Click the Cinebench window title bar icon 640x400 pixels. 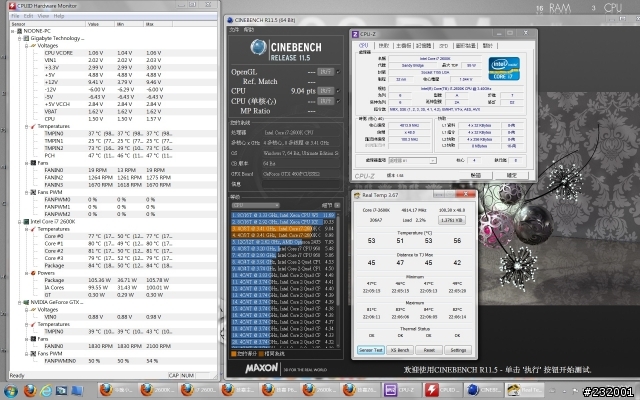coord(230,20)
